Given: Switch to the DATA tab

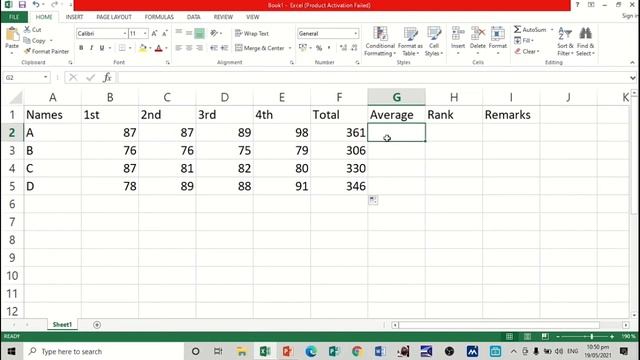Looking at the screenshot, I should (x=193, y=17).
